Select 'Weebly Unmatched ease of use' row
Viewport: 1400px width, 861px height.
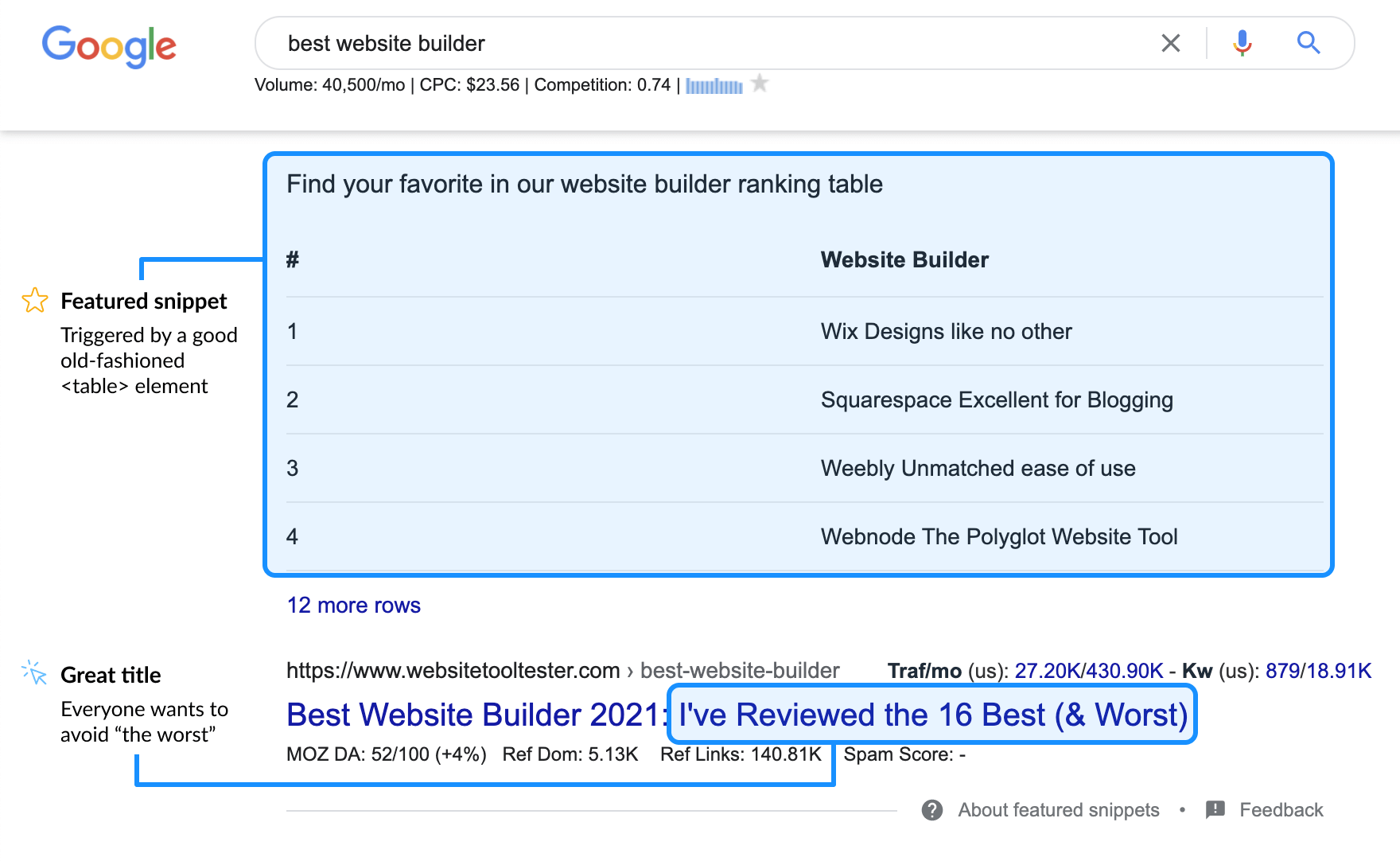click(805, 468)
